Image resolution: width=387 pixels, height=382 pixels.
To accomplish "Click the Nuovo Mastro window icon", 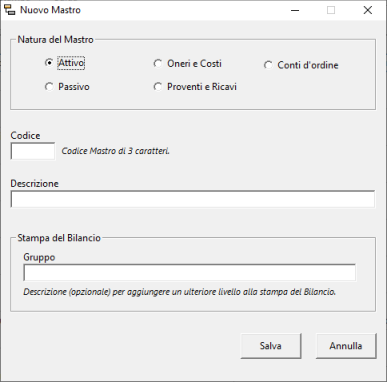I will point(10,10).
